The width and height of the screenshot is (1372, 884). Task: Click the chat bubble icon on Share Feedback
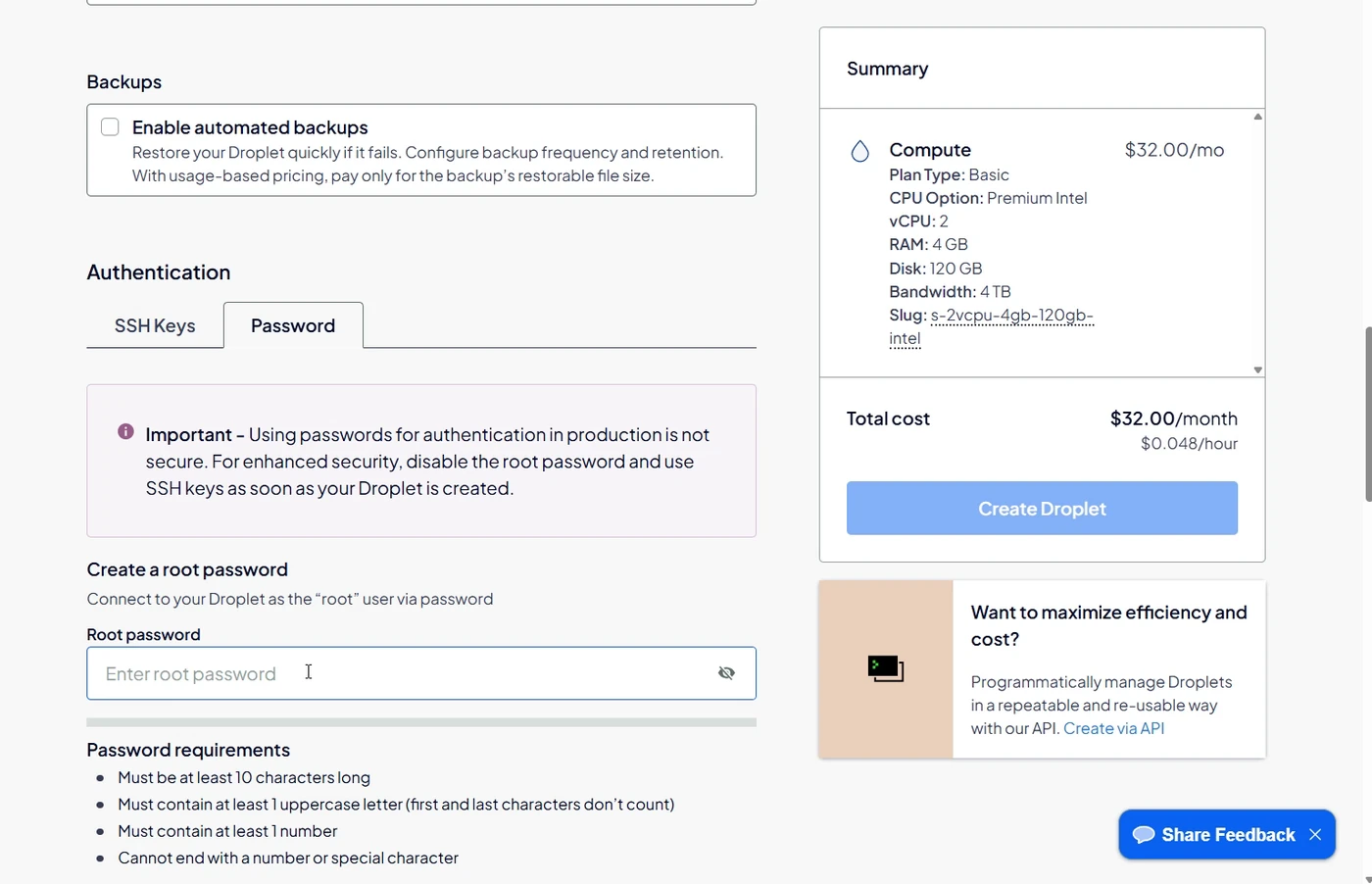click(1143, 835)
